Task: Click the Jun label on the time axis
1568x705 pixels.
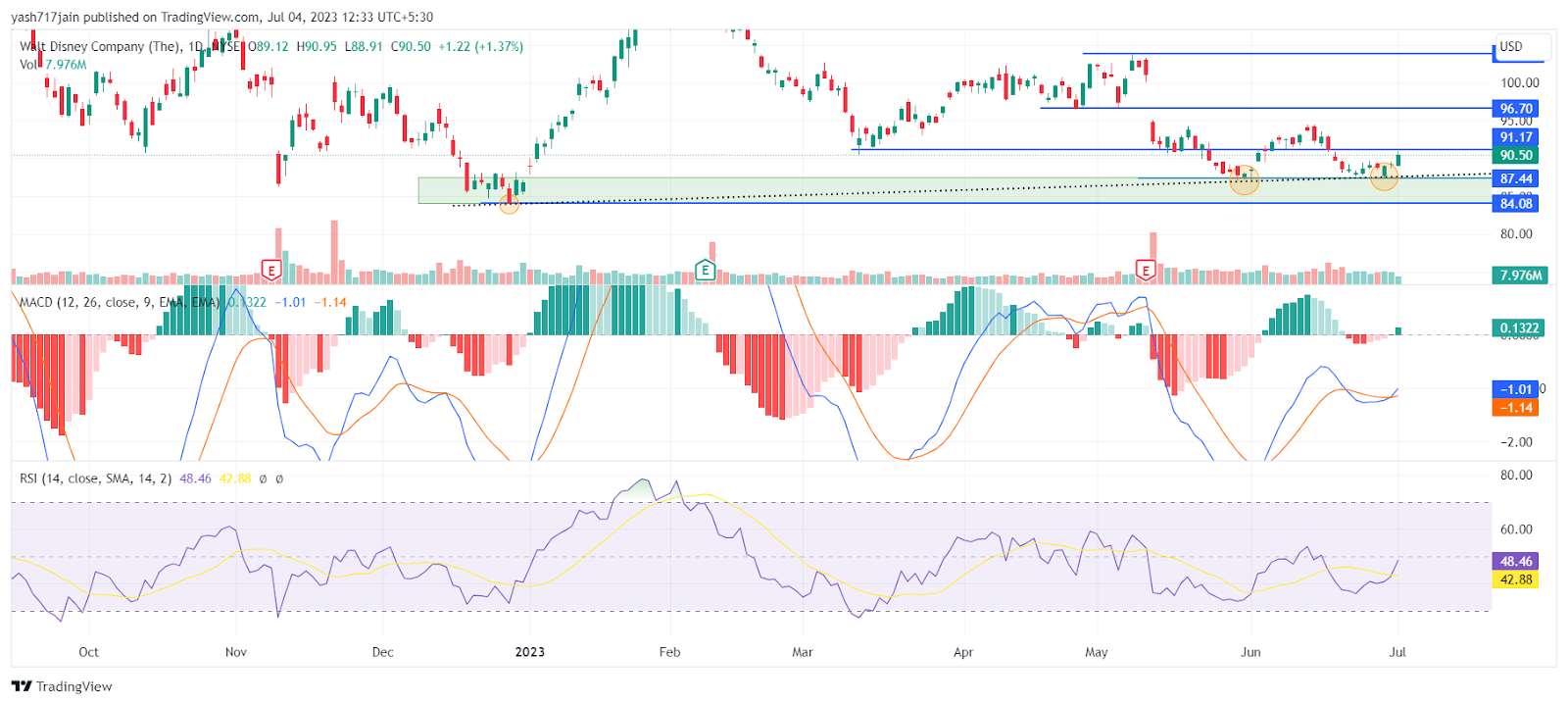Action: 1250,652
